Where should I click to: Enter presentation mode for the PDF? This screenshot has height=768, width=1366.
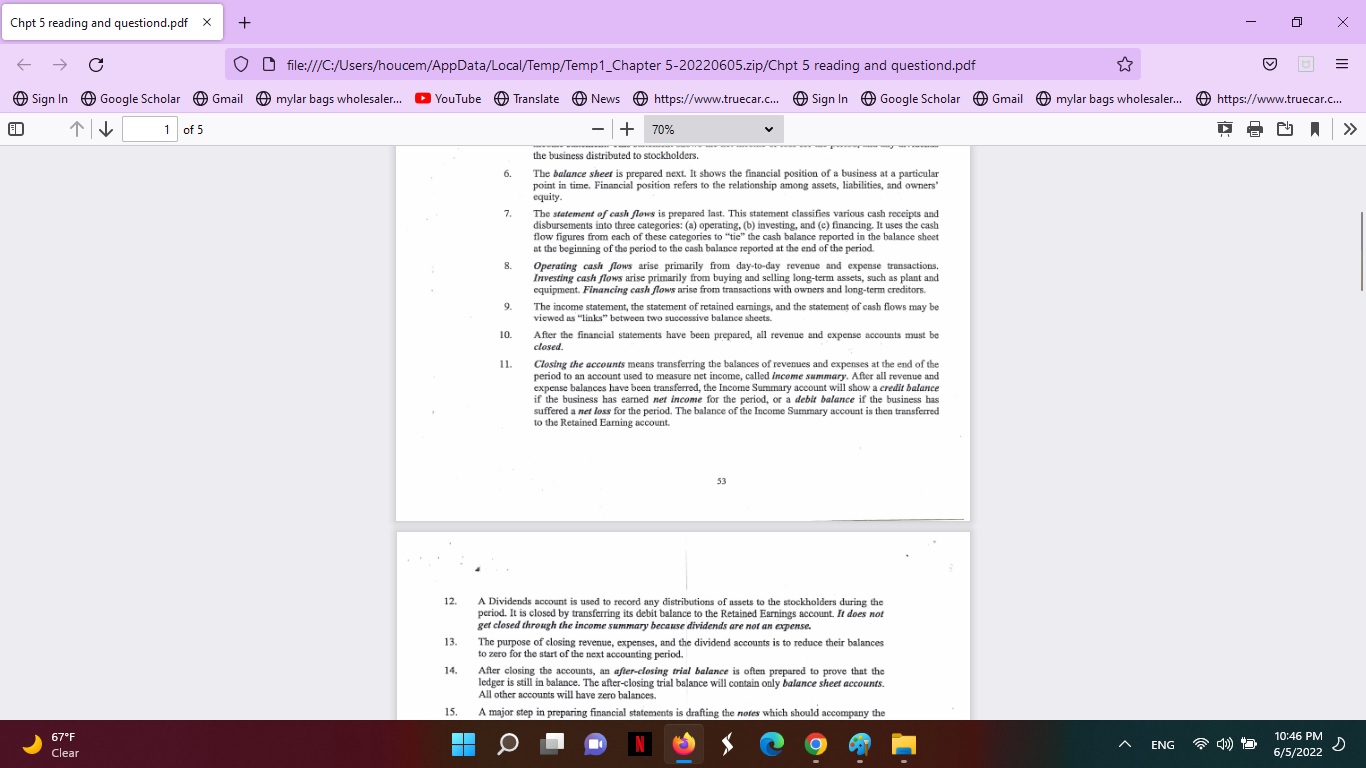click(1223, 128)
